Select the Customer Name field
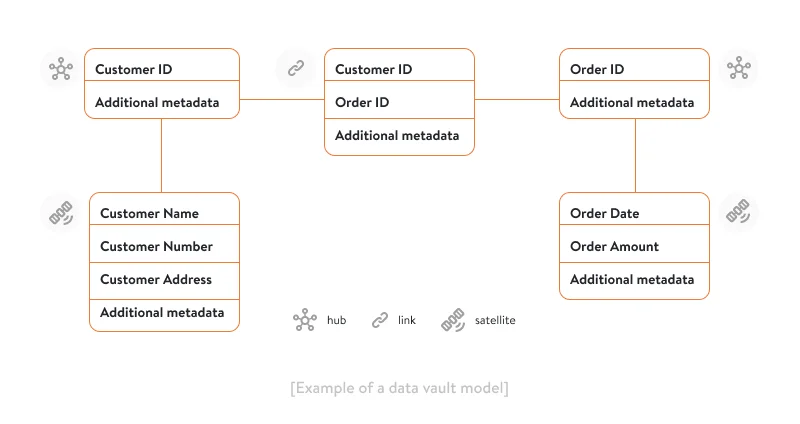 point(149,213)
